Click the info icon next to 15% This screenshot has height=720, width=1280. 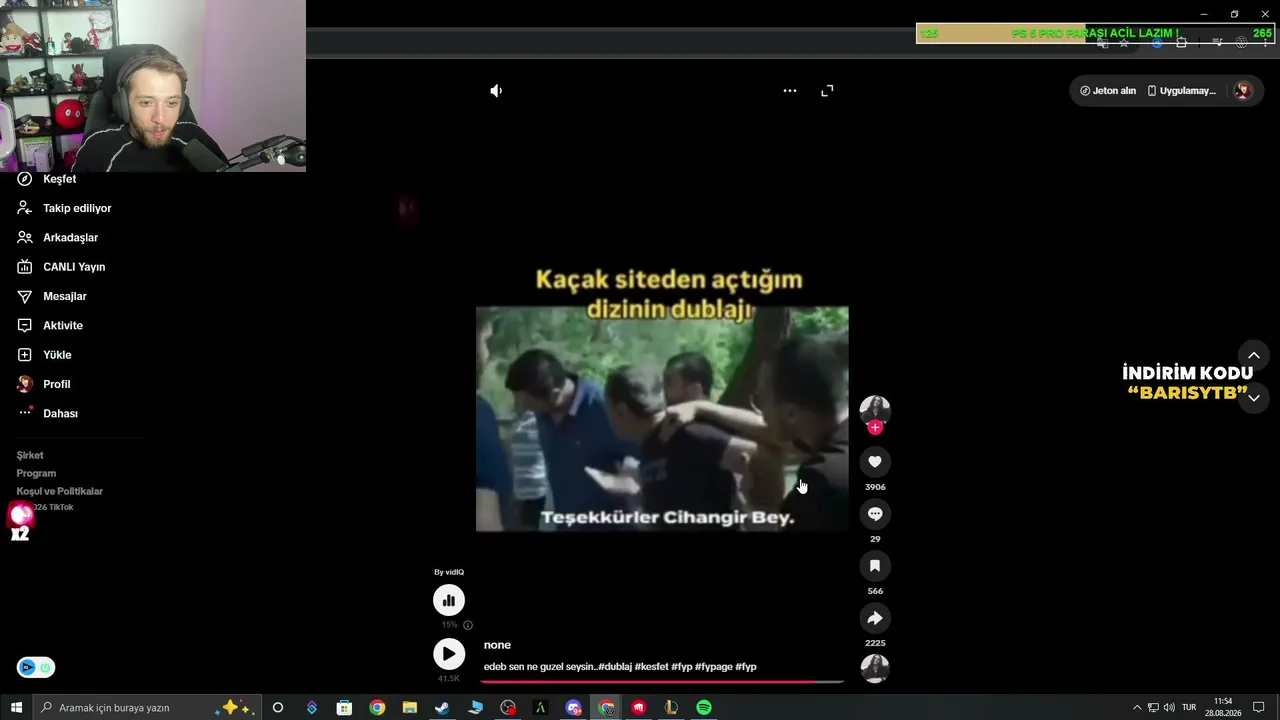point(468,625)
